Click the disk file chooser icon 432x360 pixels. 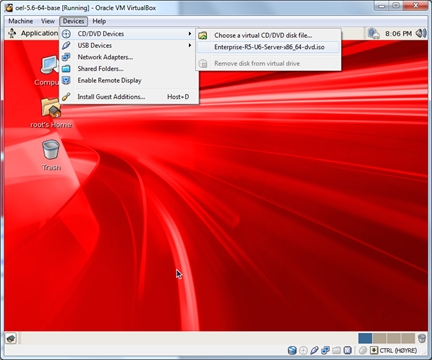click(x=203, y=35)
